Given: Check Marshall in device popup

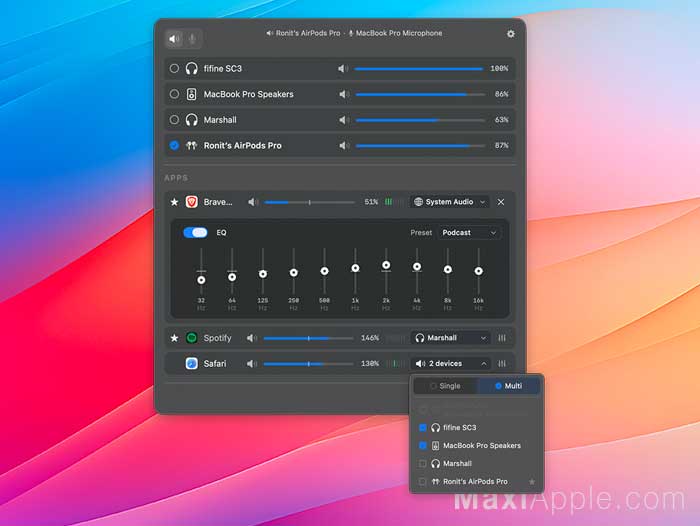Looking at the screenshot, I should [422, 464].
